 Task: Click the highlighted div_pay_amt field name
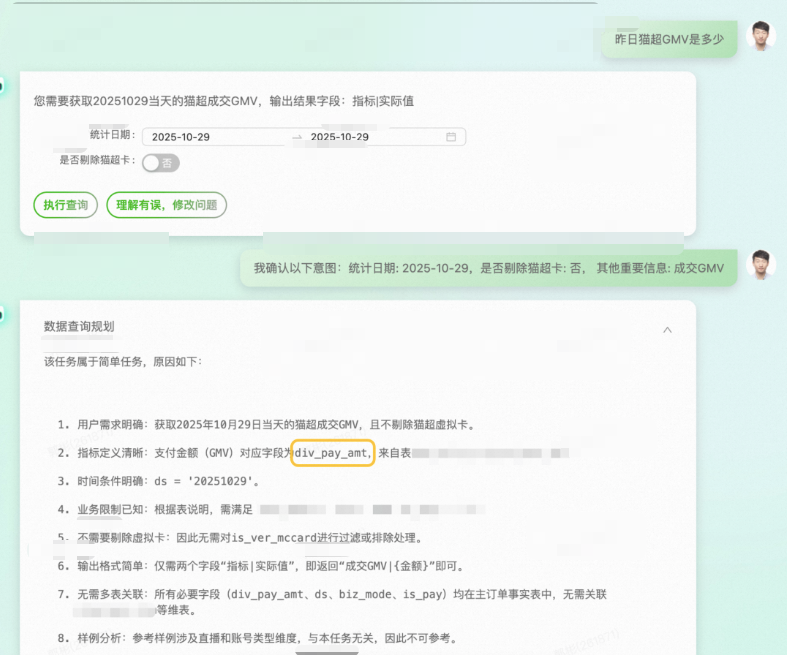click(x=332, y=453)
